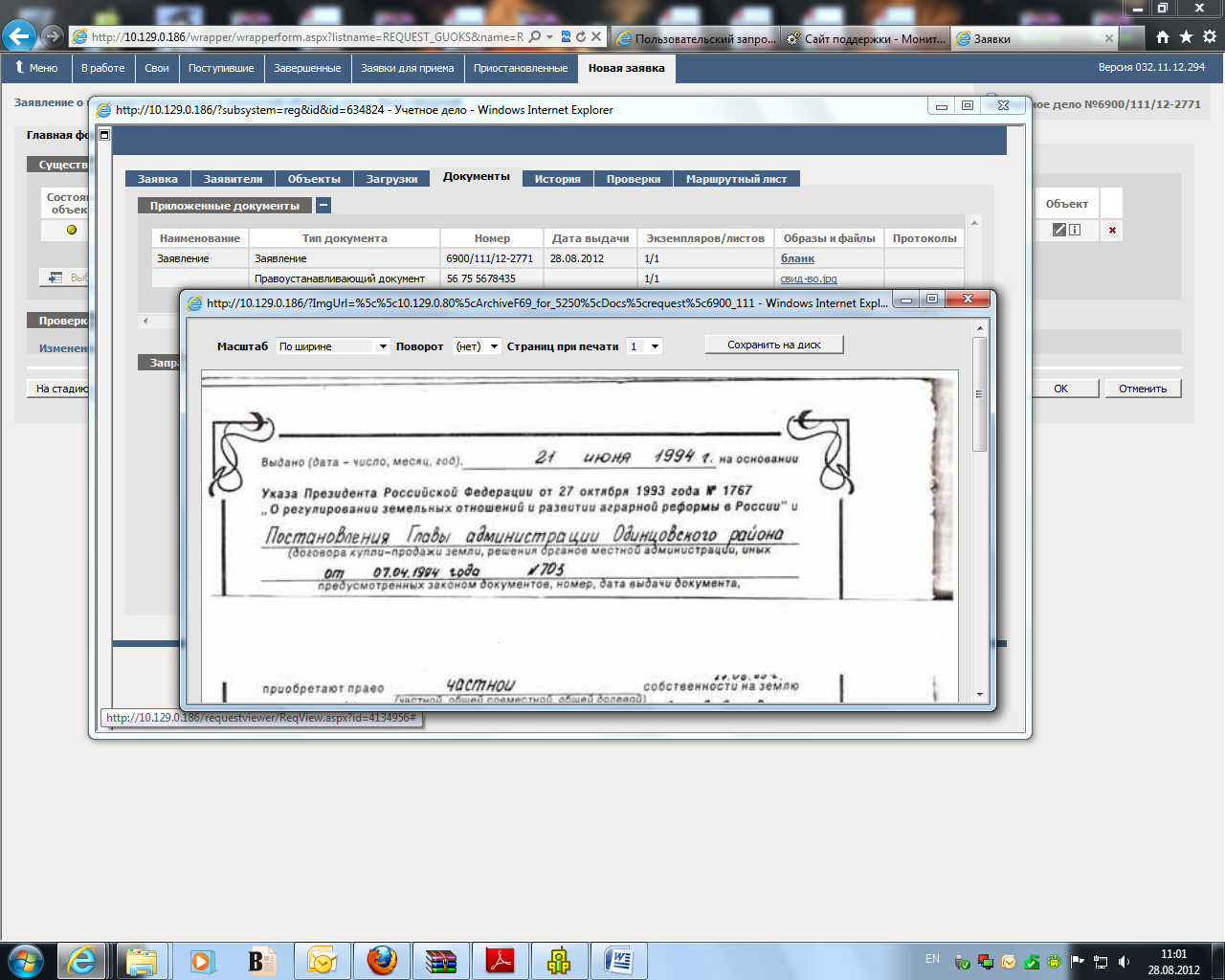This screenshot has height=980, width=1225.
Task: Click the volume speaker tray icon
Action: coord(1124,962)
